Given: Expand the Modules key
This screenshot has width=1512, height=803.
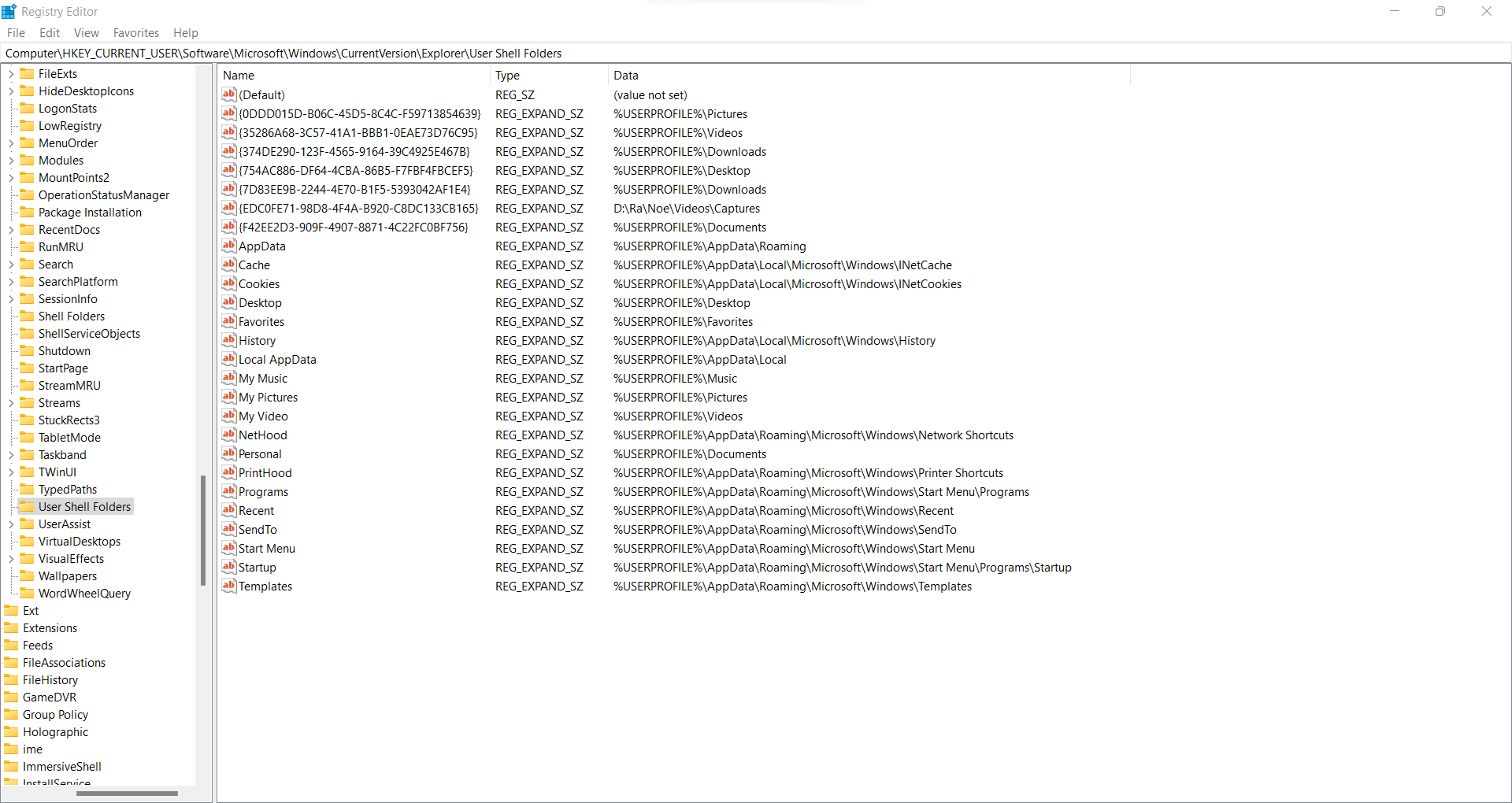Looking at the screenshot, I should [x=11, y=161].
